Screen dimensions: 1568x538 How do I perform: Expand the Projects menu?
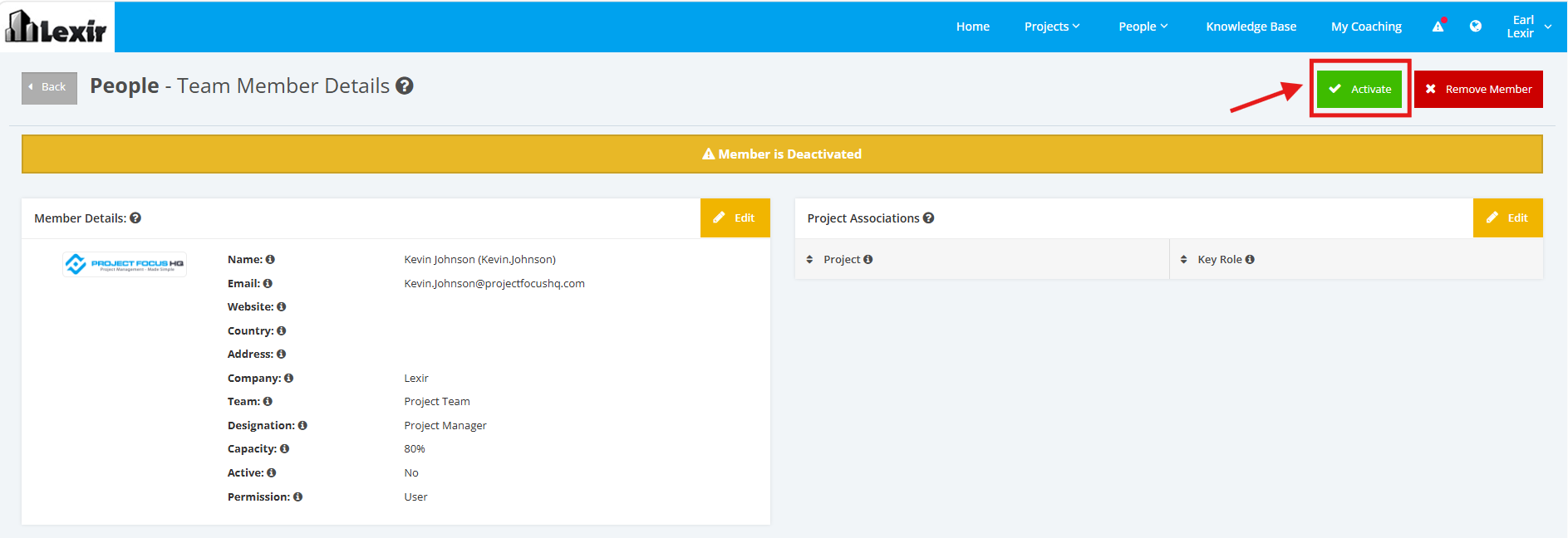pyautogui.click(x=1052, y=27)
